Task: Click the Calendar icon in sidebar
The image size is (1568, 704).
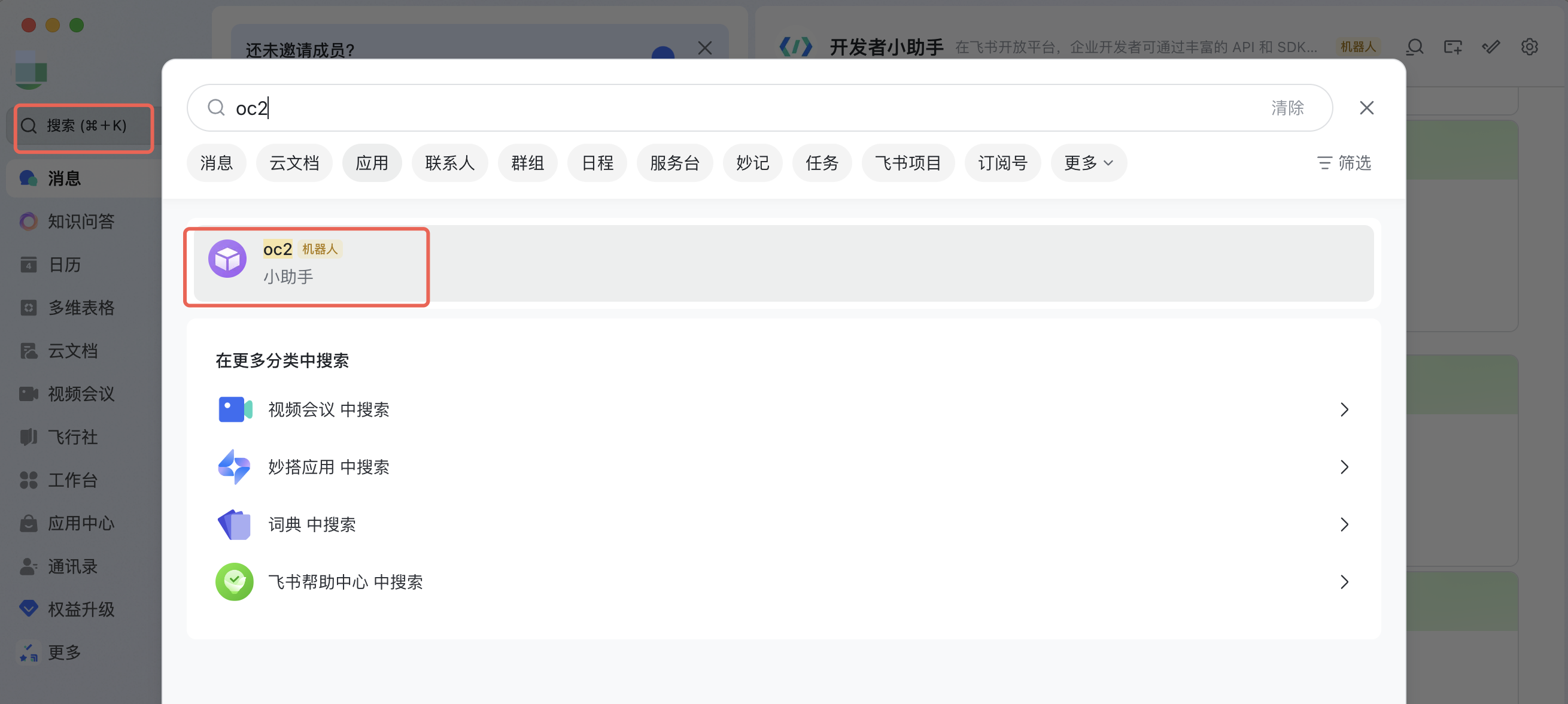Action: point(28,265)
